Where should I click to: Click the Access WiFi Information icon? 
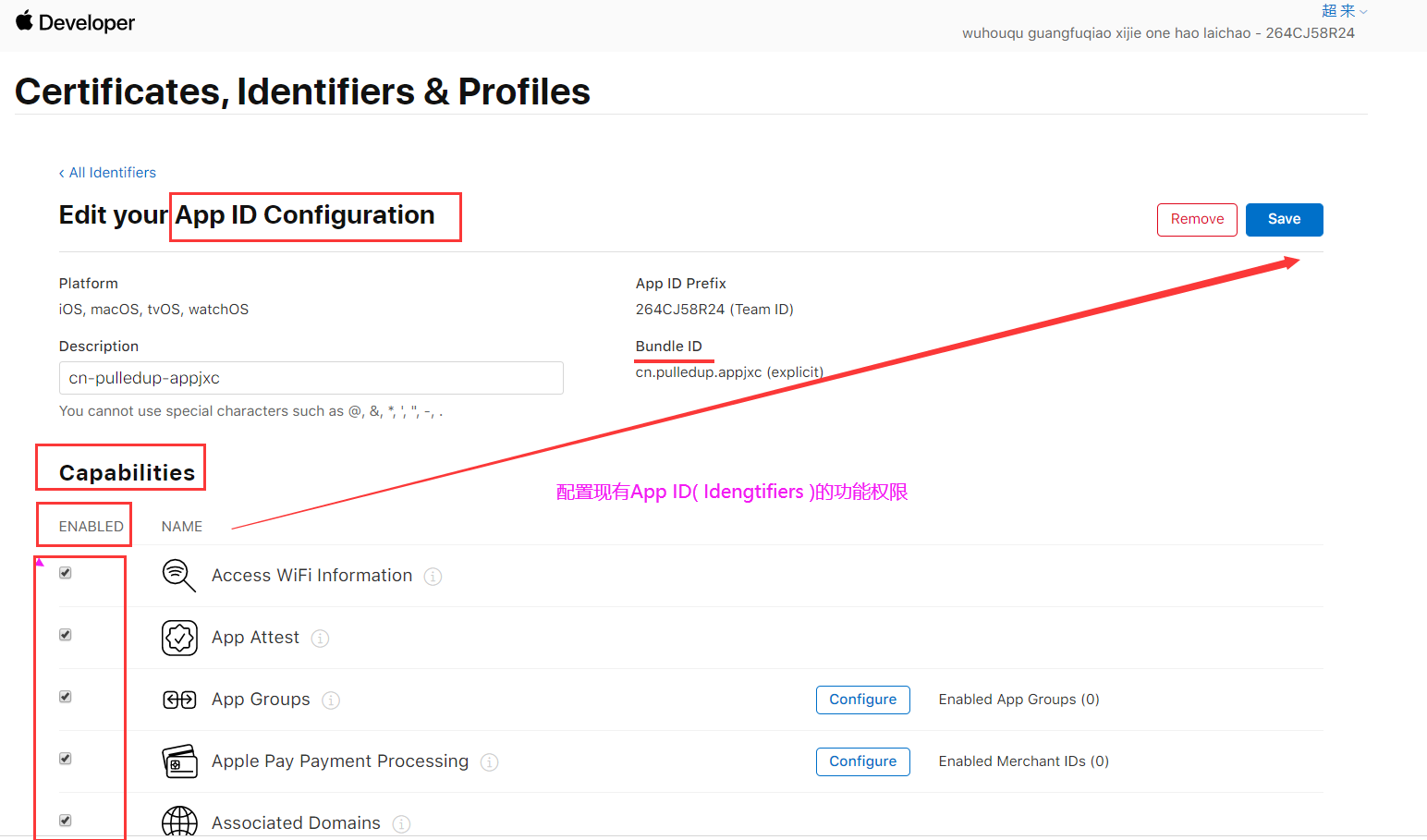click(x=178, y=575)
